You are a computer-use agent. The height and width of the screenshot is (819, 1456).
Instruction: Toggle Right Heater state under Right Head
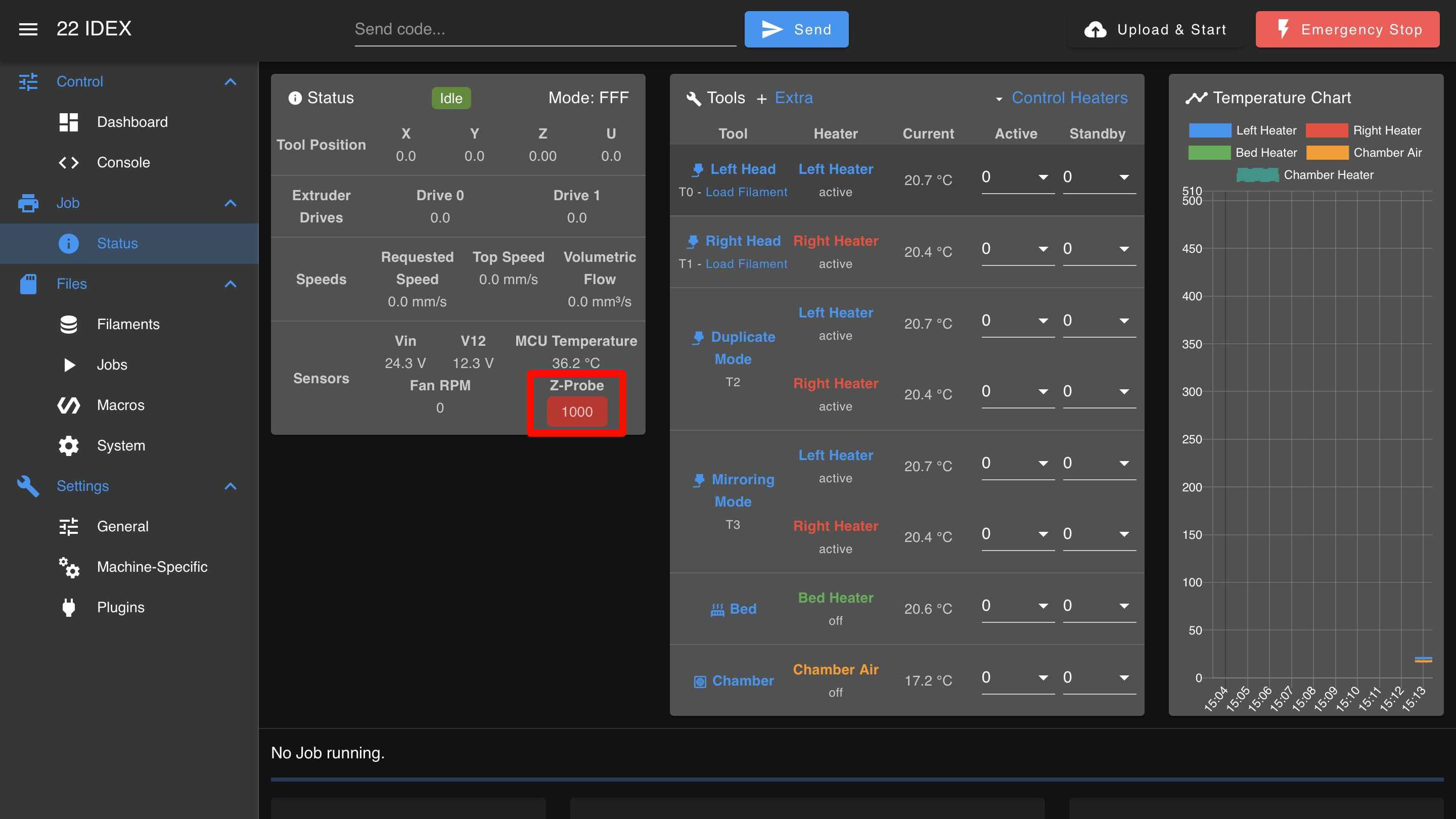click(835, 264)
